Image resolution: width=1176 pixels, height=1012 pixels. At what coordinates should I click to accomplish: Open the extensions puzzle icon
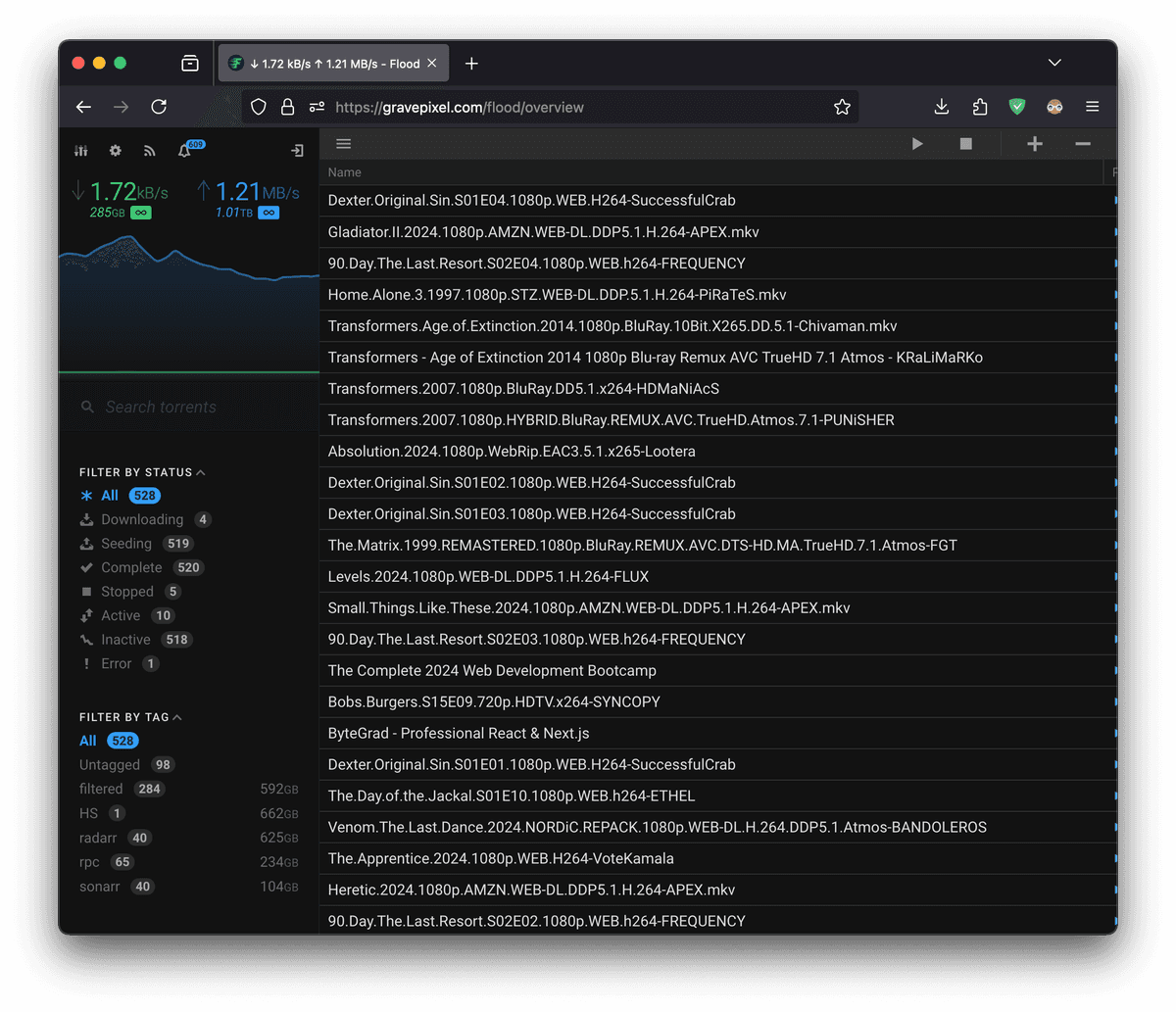pos(980,107)
